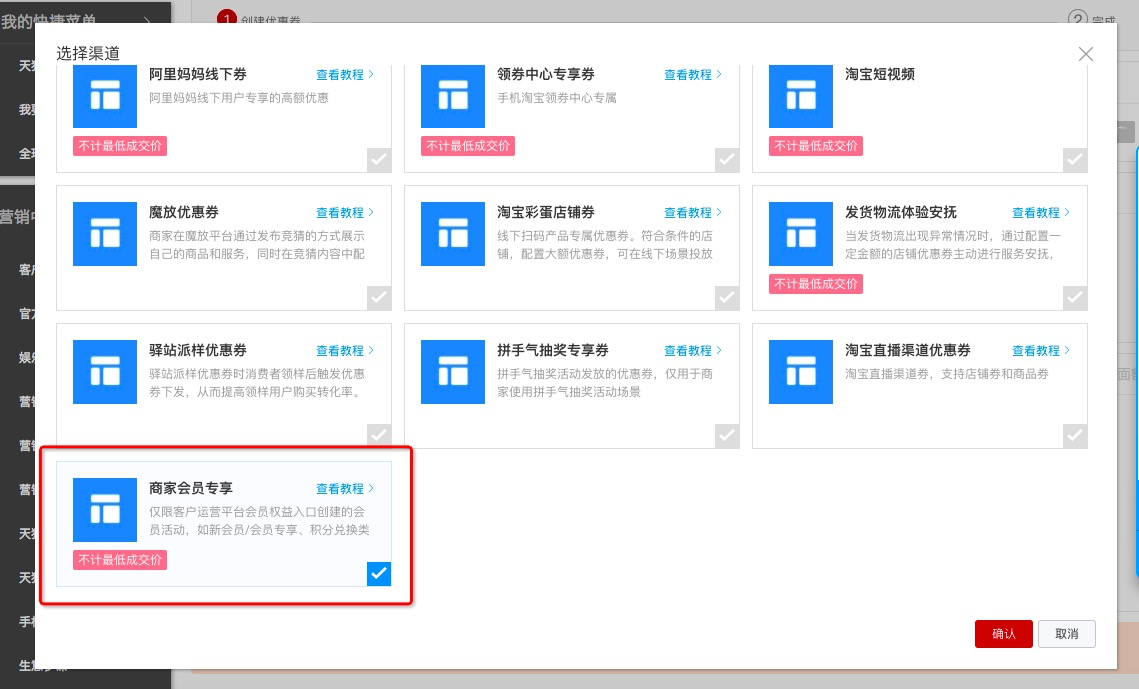Viewport: 1139px width, 689px height.
Task: Cancel the dialog with 取消 button
Action: pos(1066,634)
